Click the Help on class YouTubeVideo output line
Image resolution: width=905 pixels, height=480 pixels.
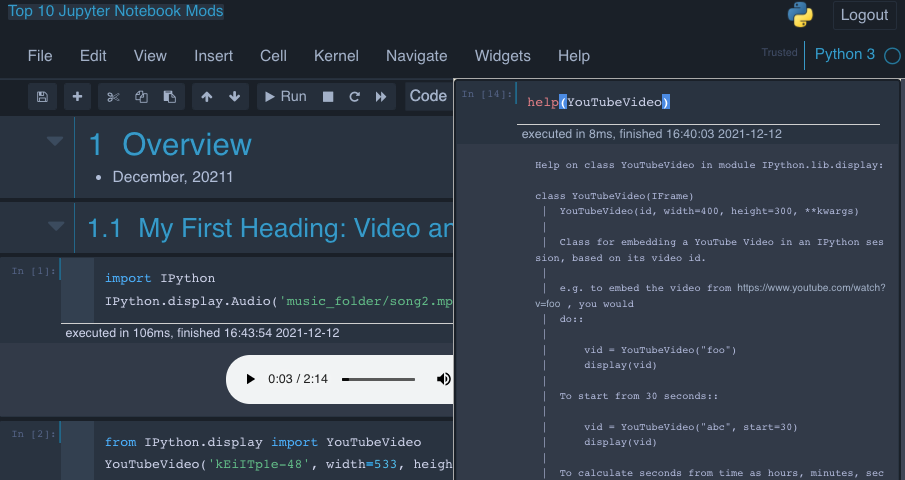[709, 165]
